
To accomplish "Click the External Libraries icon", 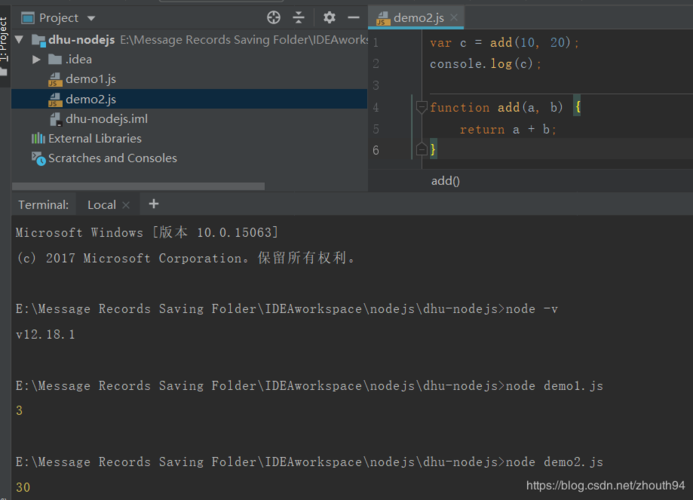I will (x=38, y=139).
